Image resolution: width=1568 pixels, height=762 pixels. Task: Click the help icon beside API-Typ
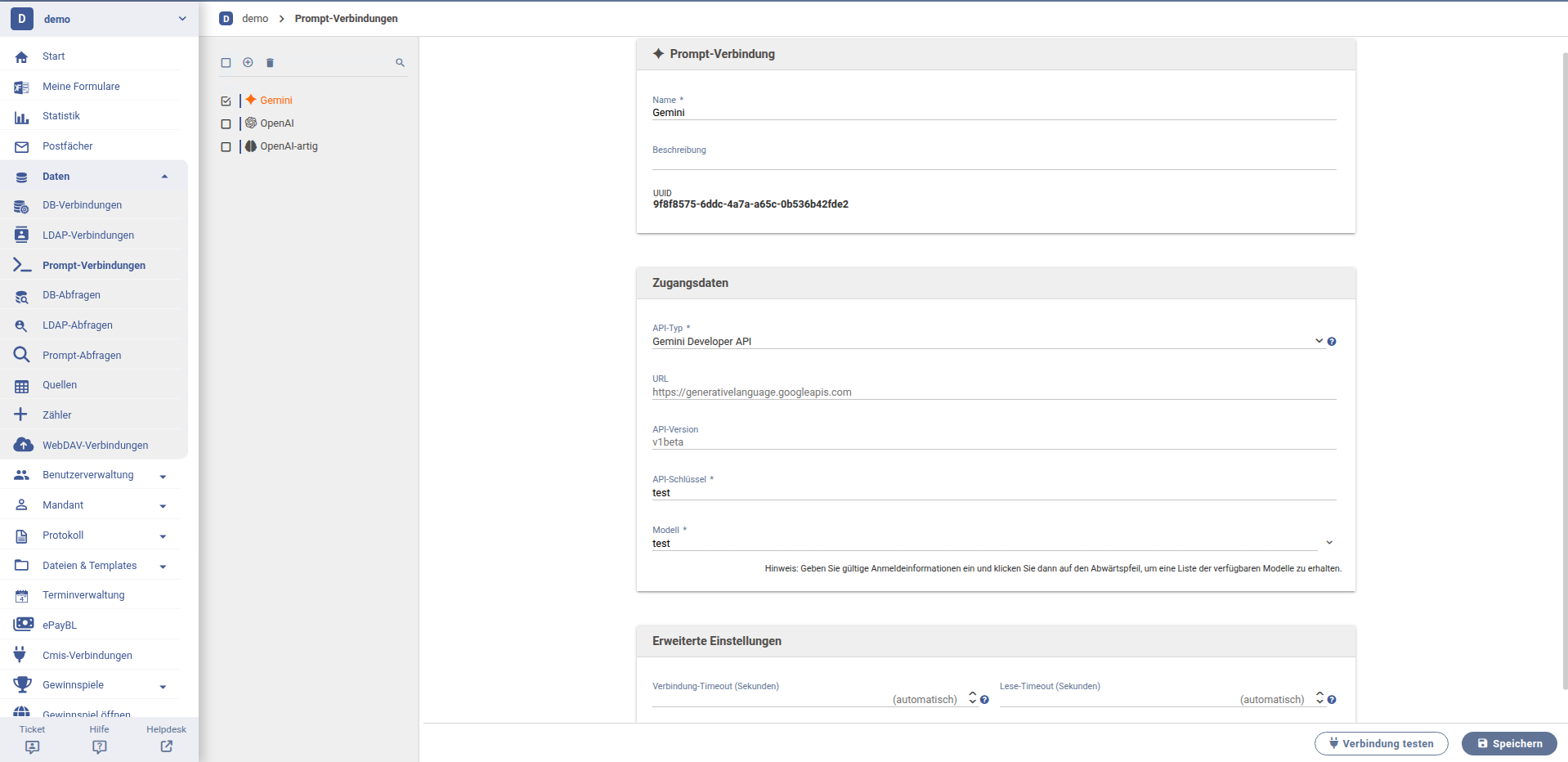pyautogui.click(x=1332, y=342)
